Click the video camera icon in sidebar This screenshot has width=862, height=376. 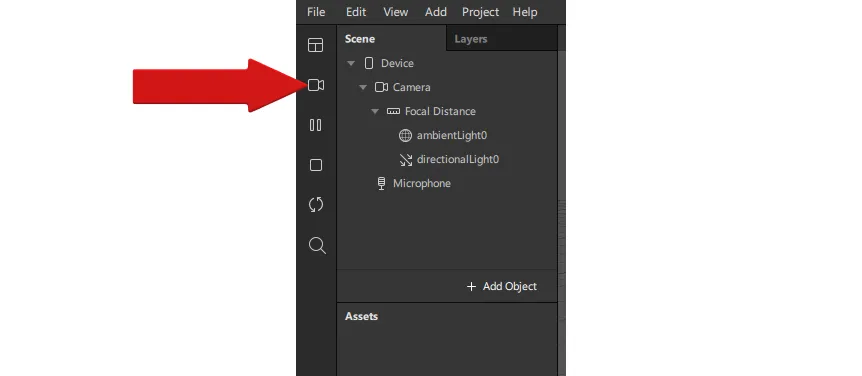pos(316,85)
